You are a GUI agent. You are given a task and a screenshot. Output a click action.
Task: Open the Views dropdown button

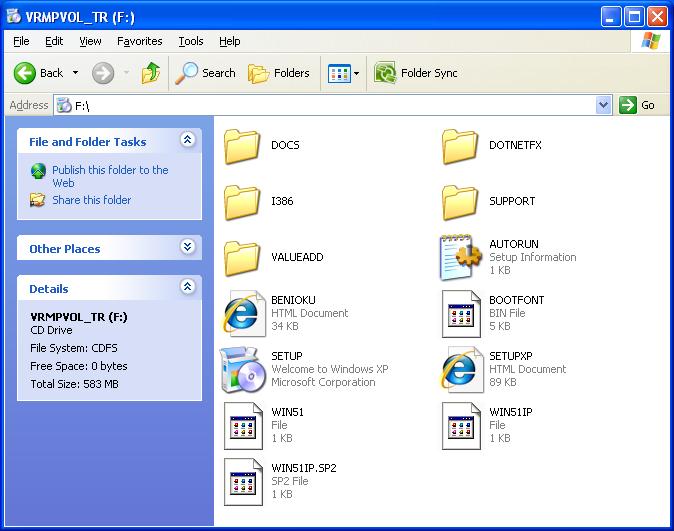tap(344, 73)
